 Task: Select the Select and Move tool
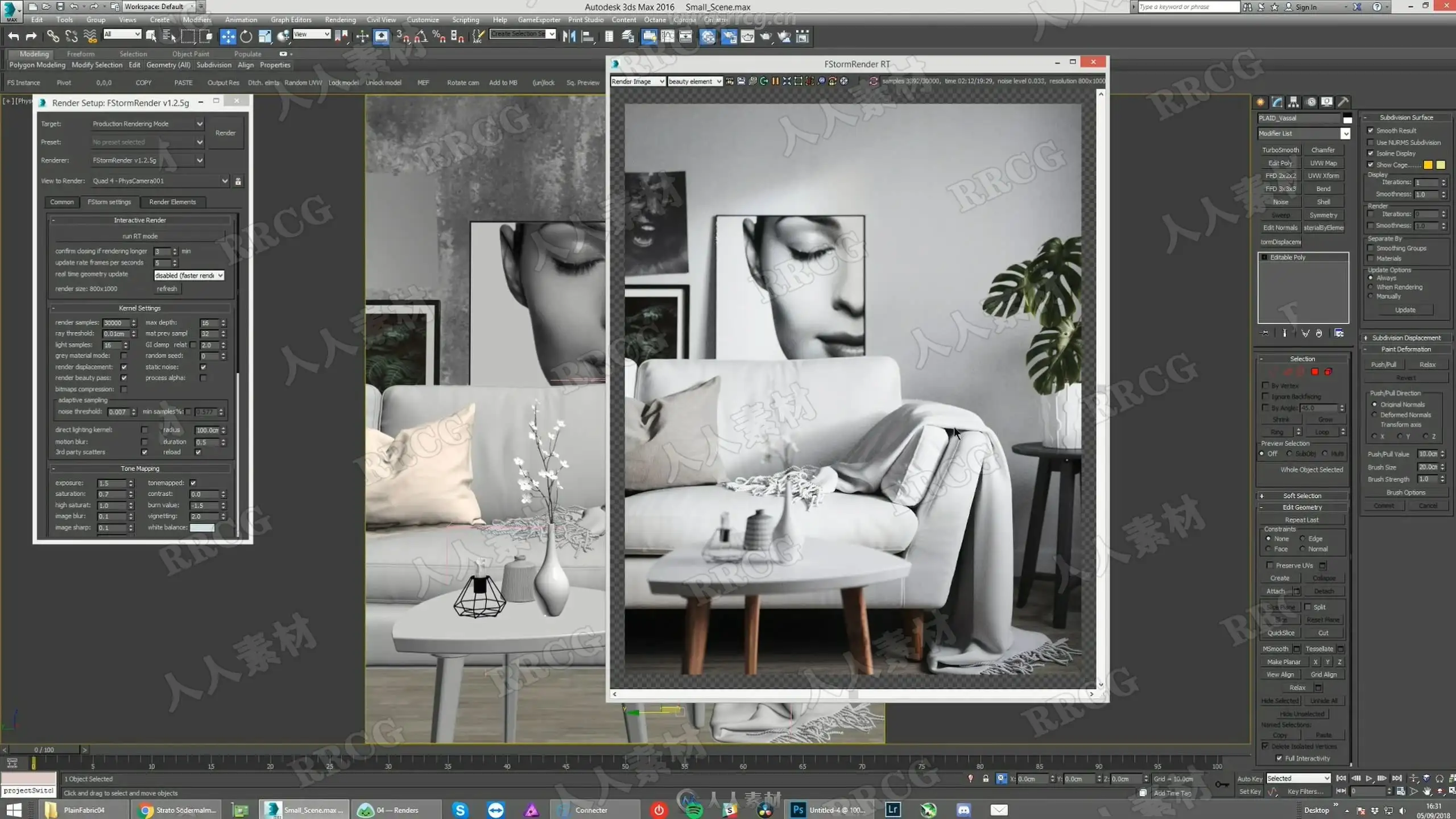pyautogui.click(x=227, y=37)
